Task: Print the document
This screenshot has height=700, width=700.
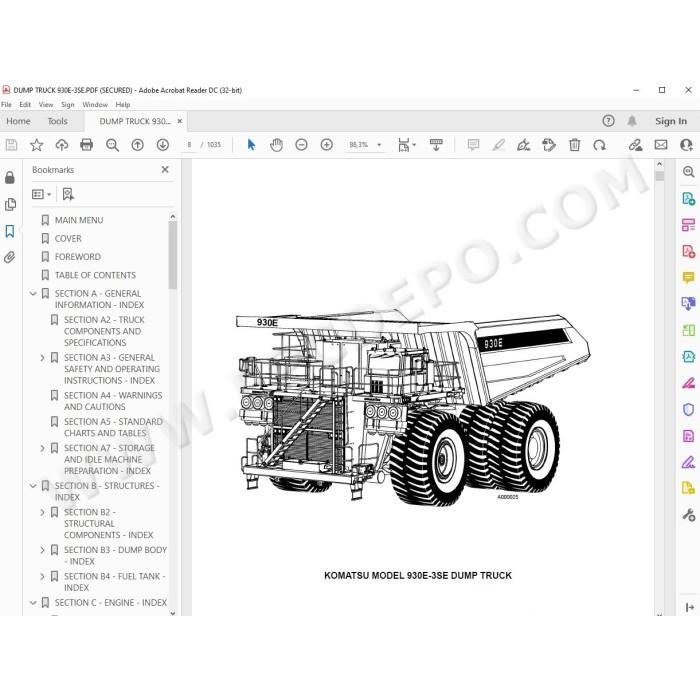Action: 87,145
